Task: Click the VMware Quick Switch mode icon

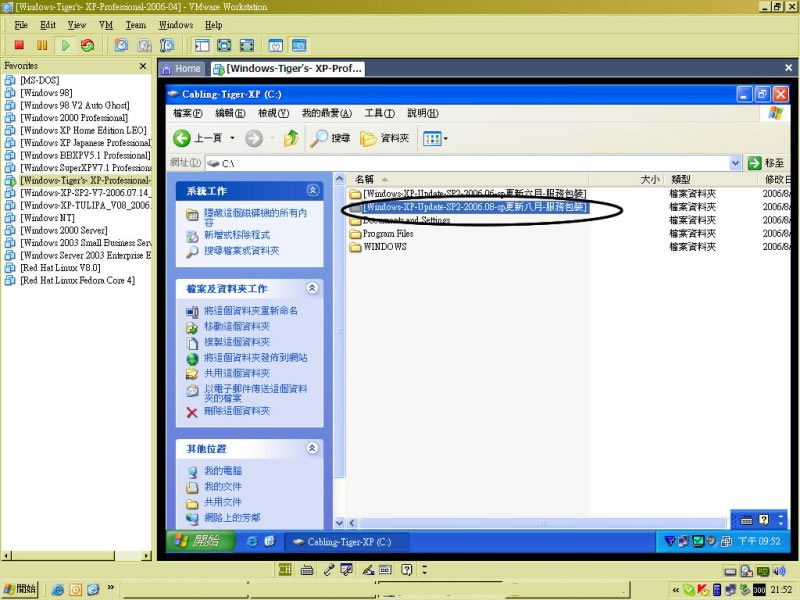Action: [x=224, y=45]
